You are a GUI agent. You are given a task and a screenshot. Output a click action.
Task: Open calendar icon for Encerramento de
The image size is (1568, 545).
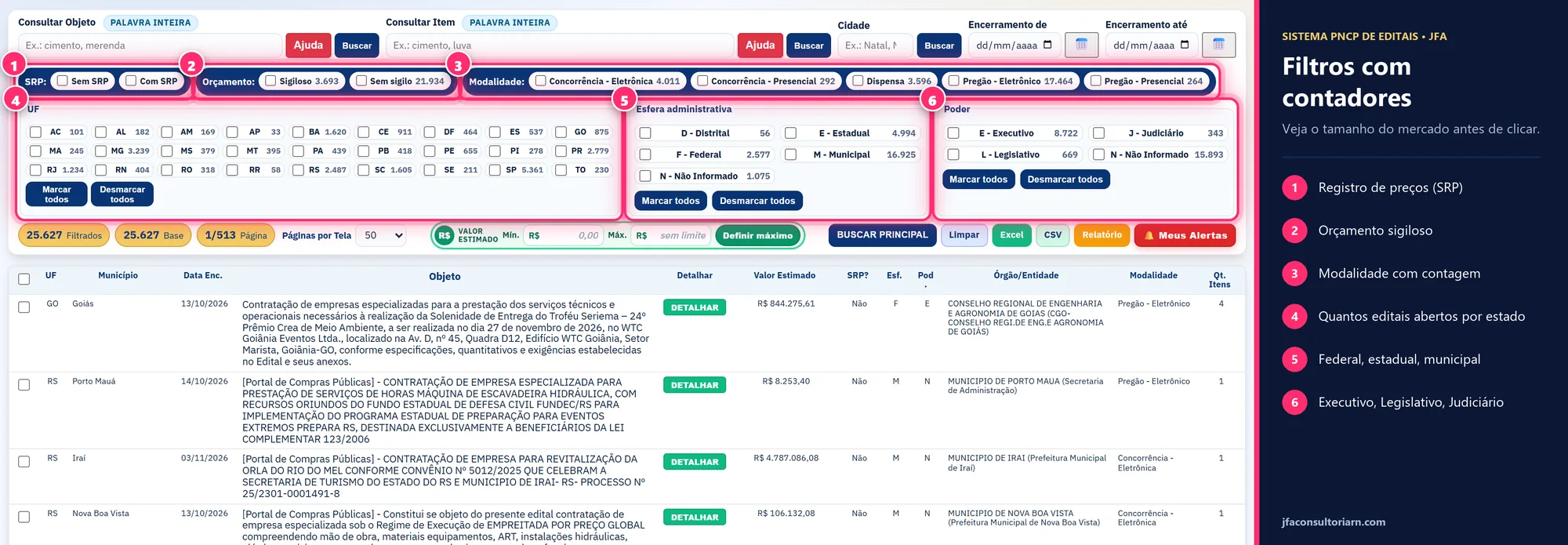[x=1081, y=45]
